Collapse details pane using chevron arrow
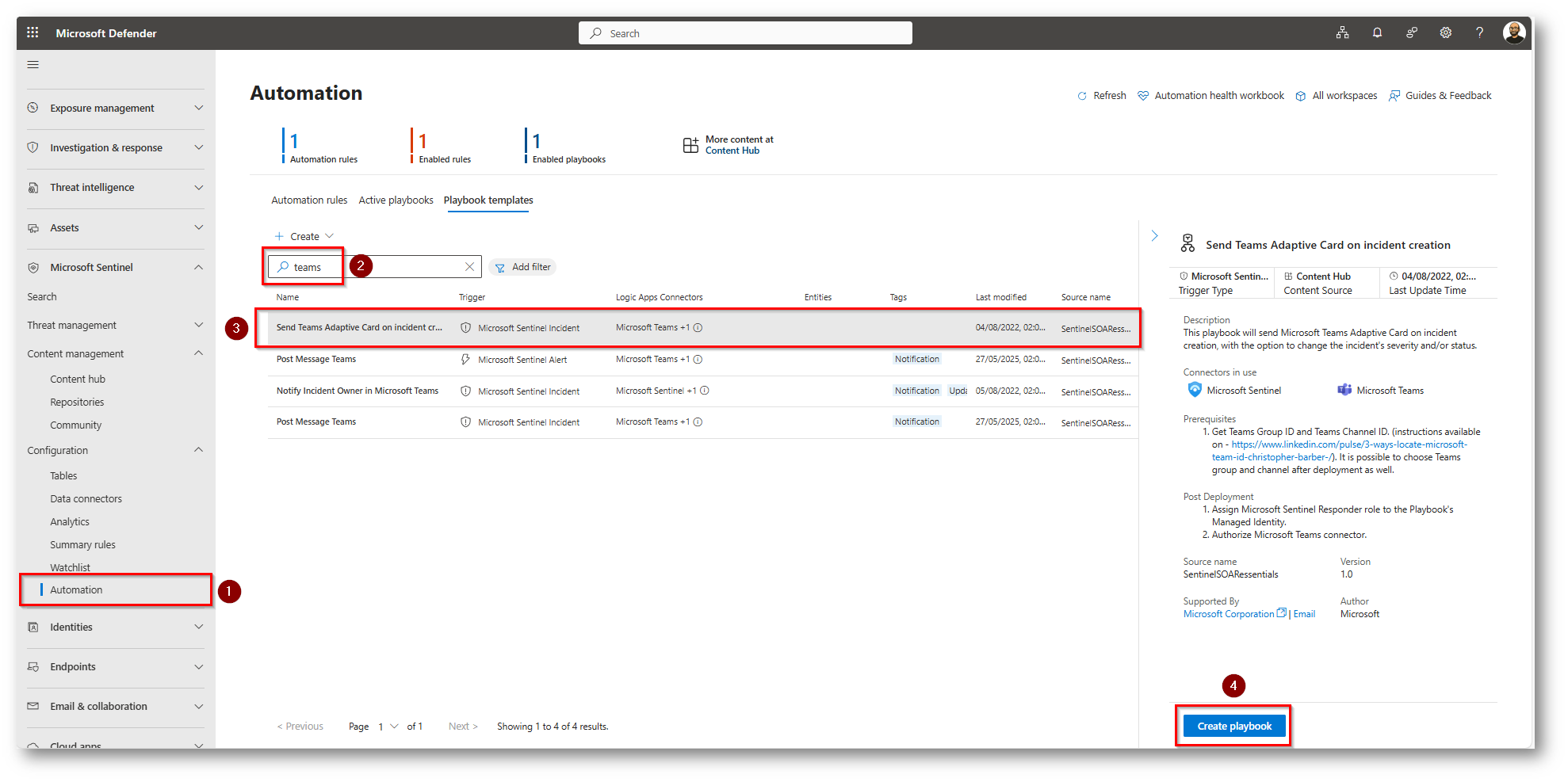The width and height of the screenshot is (1568, 782). (x=1154, y=236)
